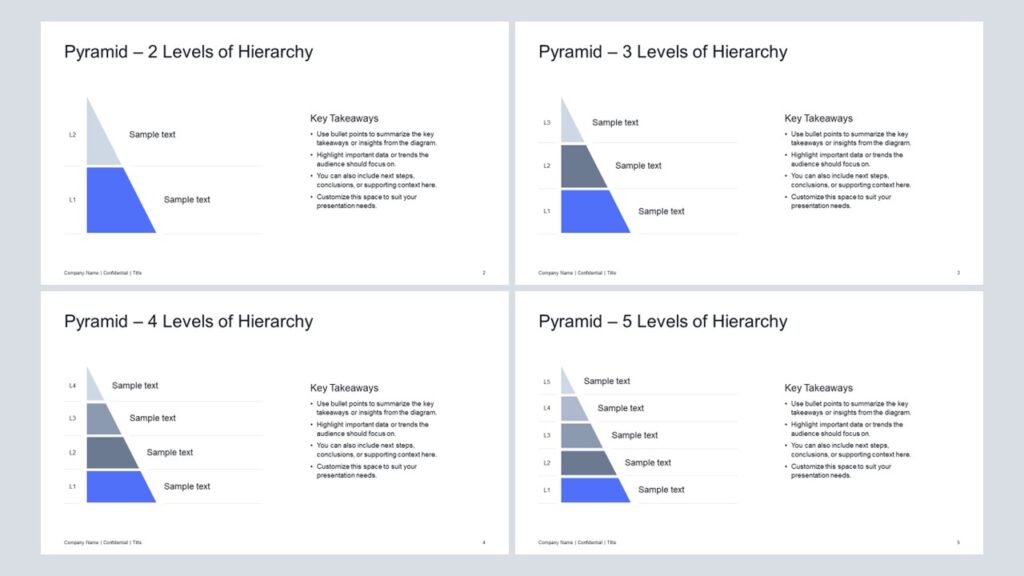The width and height of the screenshot is (1024, 576).
Task: Click page number 4 on the 4-level slide
Action: pyautogui.click(x=484, y=543)
